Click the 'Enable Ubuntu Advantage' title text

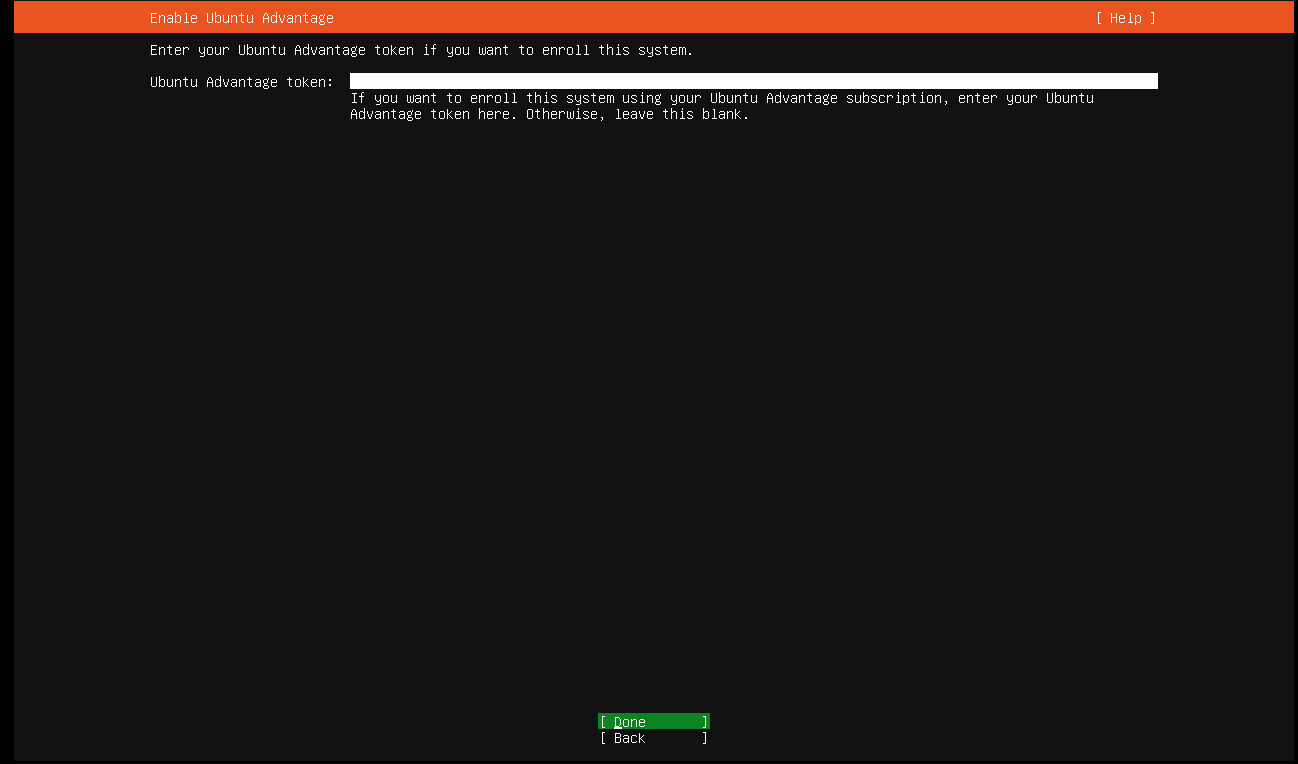coord(242,18)
